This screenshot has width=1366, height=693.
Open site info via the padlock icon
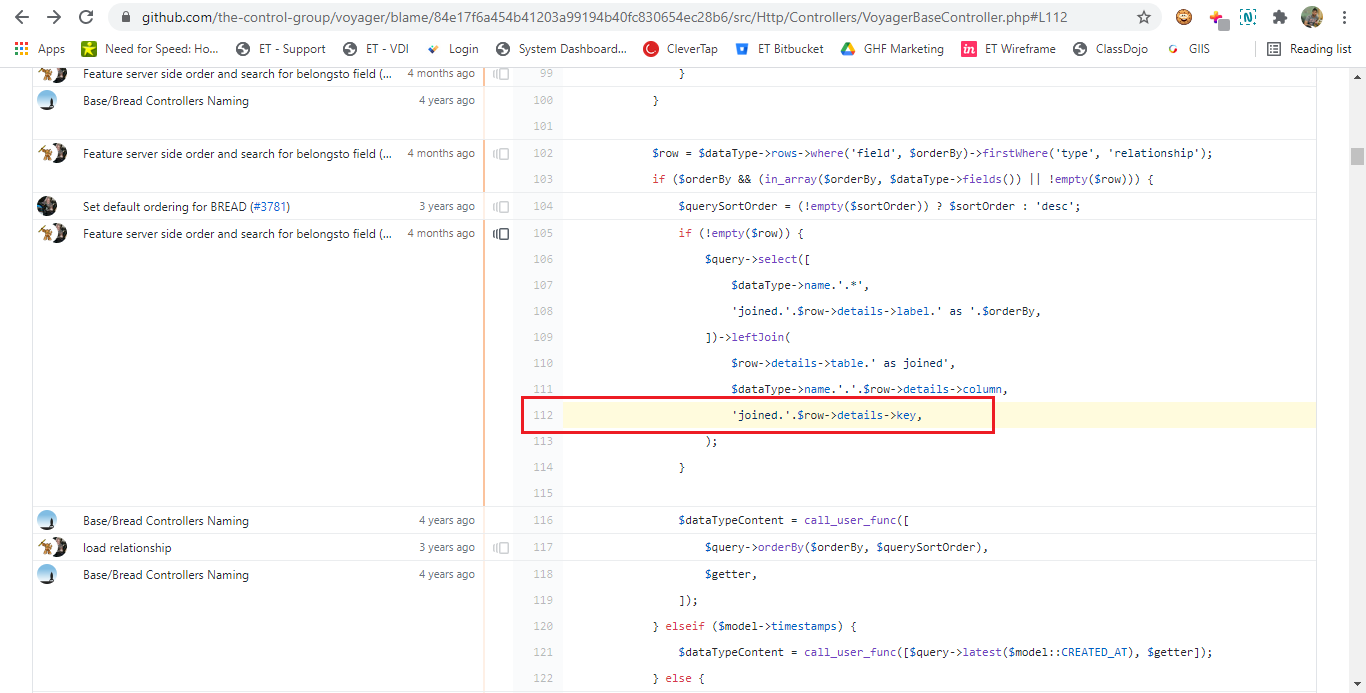125,17
